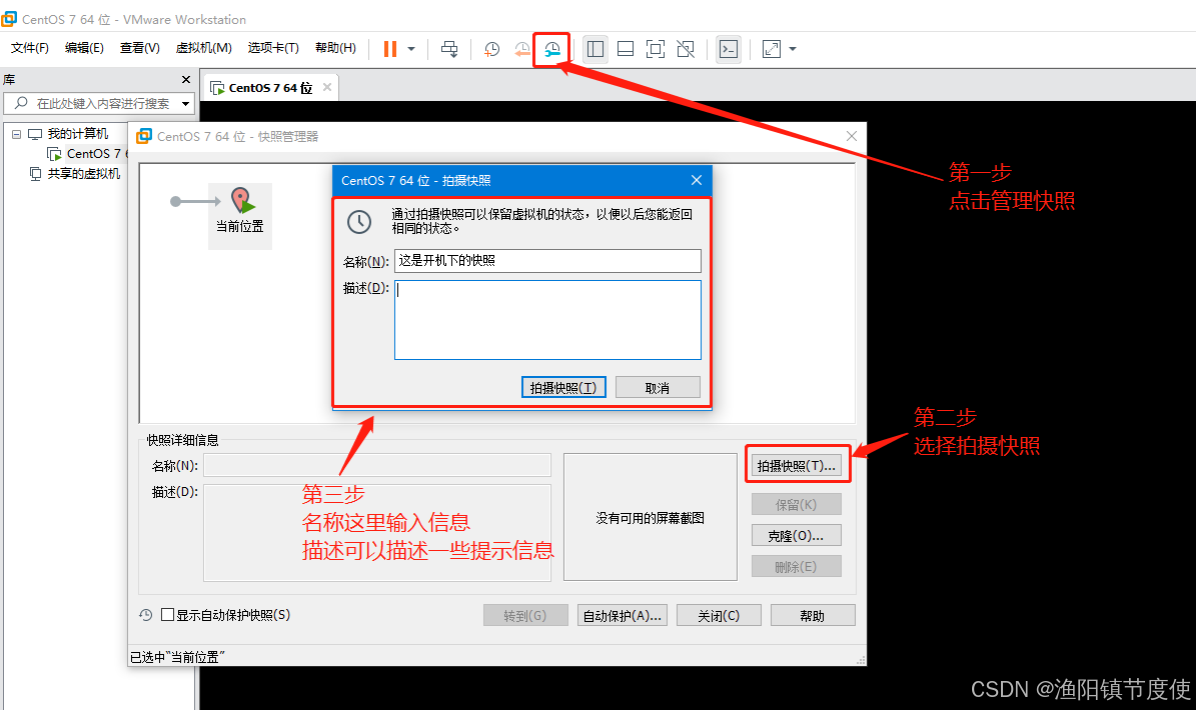Close the snapshot manager window with X

pos(852,137)
